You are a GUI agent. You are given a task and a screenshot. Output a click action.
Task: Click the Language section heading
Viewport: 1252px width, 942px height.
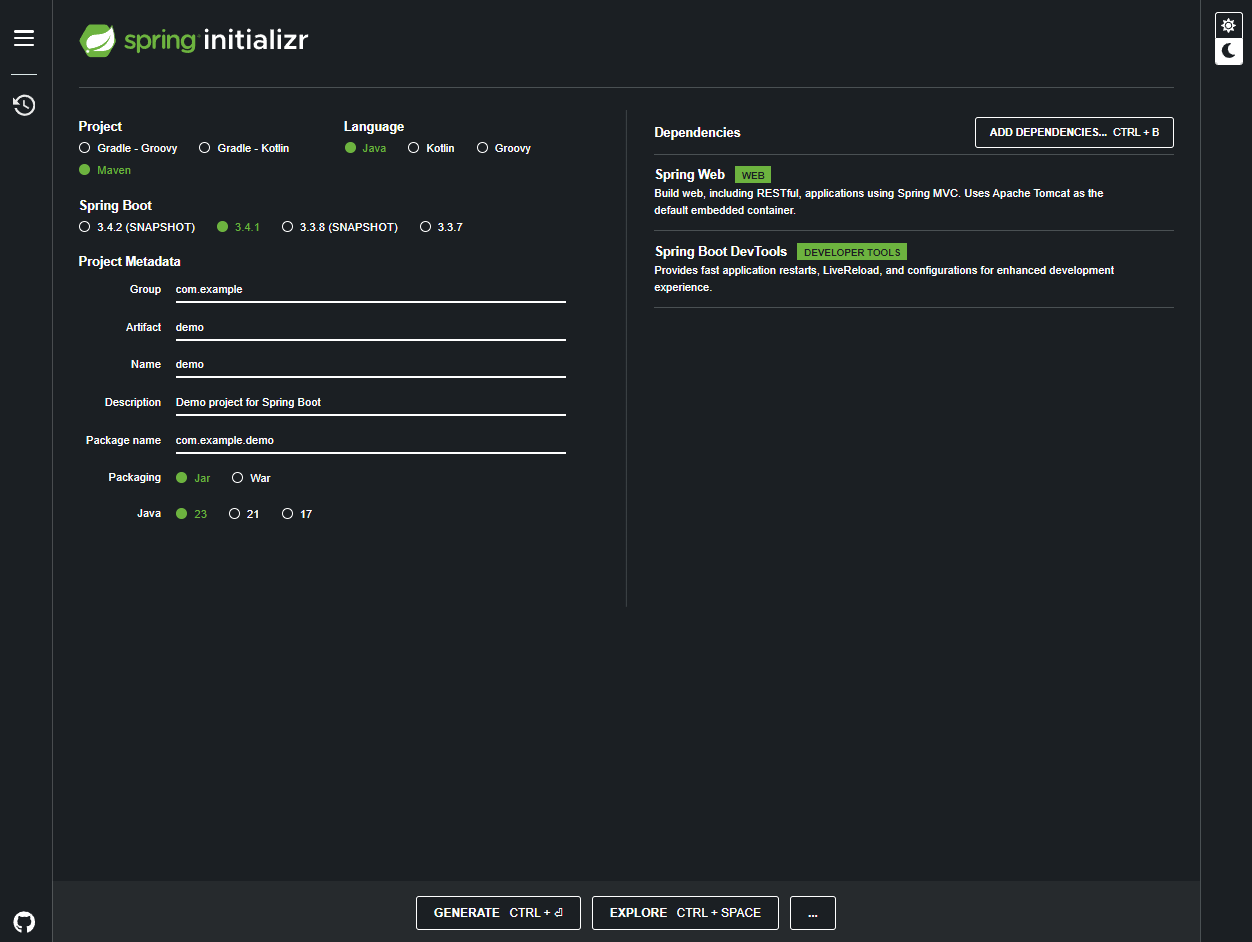tap(374, 127)
